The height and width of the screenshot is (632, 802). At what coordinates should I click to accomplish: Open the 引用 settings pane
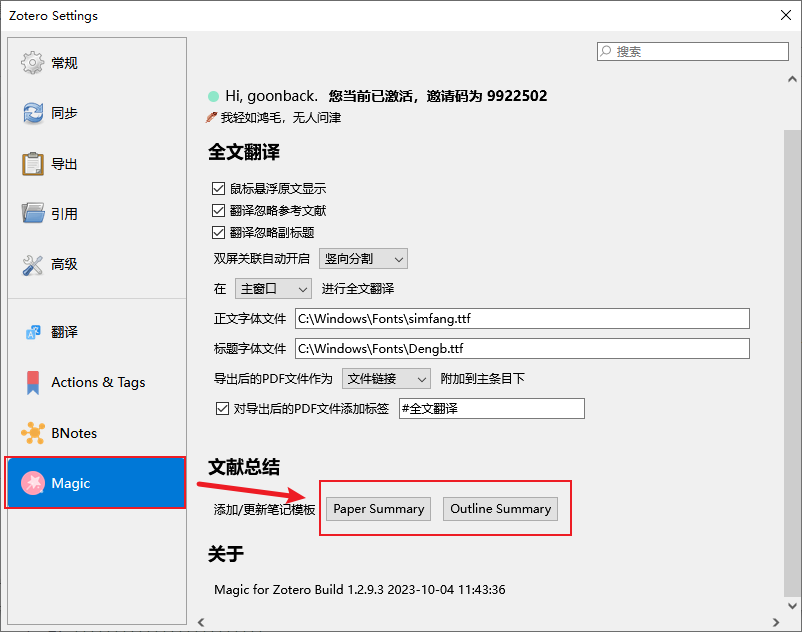click(x=97, y=214)
